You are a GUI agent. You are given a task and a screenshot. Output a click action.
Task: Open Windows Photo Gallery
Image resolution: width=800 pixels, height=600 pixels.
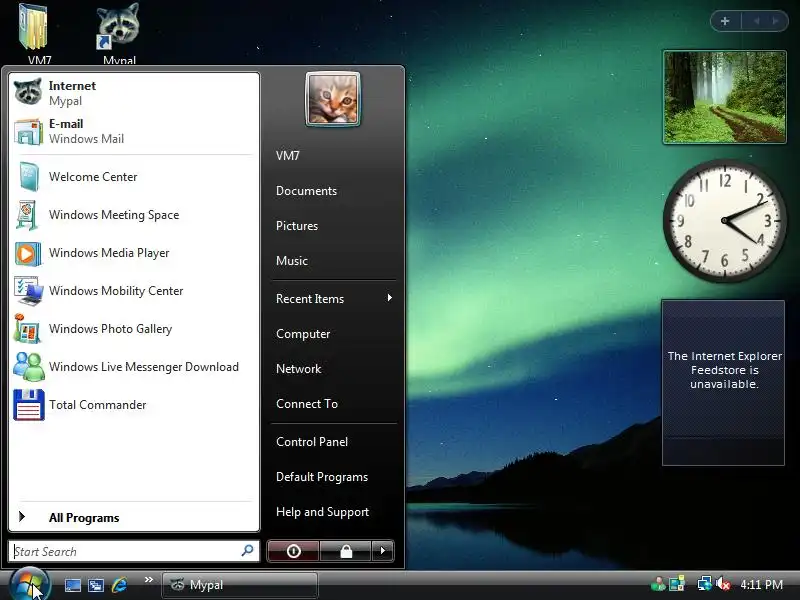point(134,329)
